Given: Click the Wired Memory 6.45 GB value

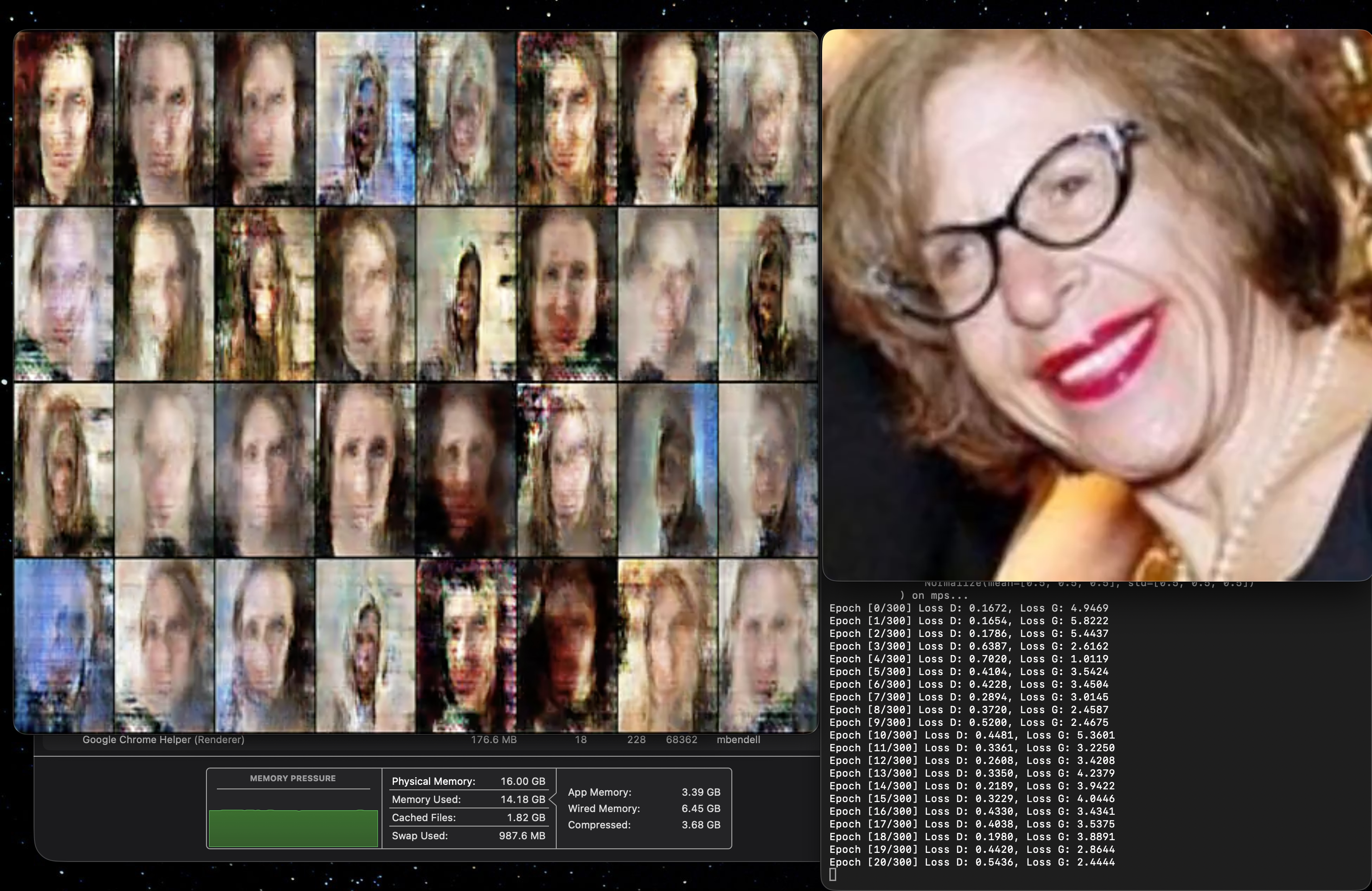Looking at the screenshot, I should click(x=701, y=808).
